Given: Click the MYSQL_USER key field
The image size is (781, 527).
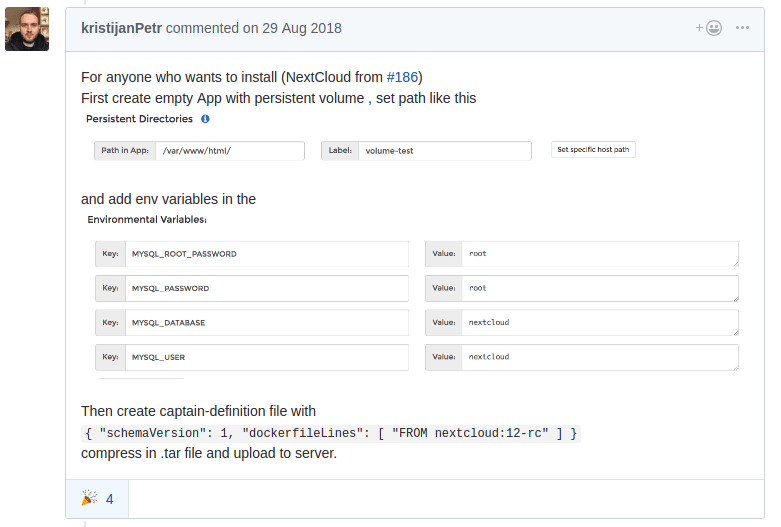Looking at the screenshot, I should pos(266,357).
